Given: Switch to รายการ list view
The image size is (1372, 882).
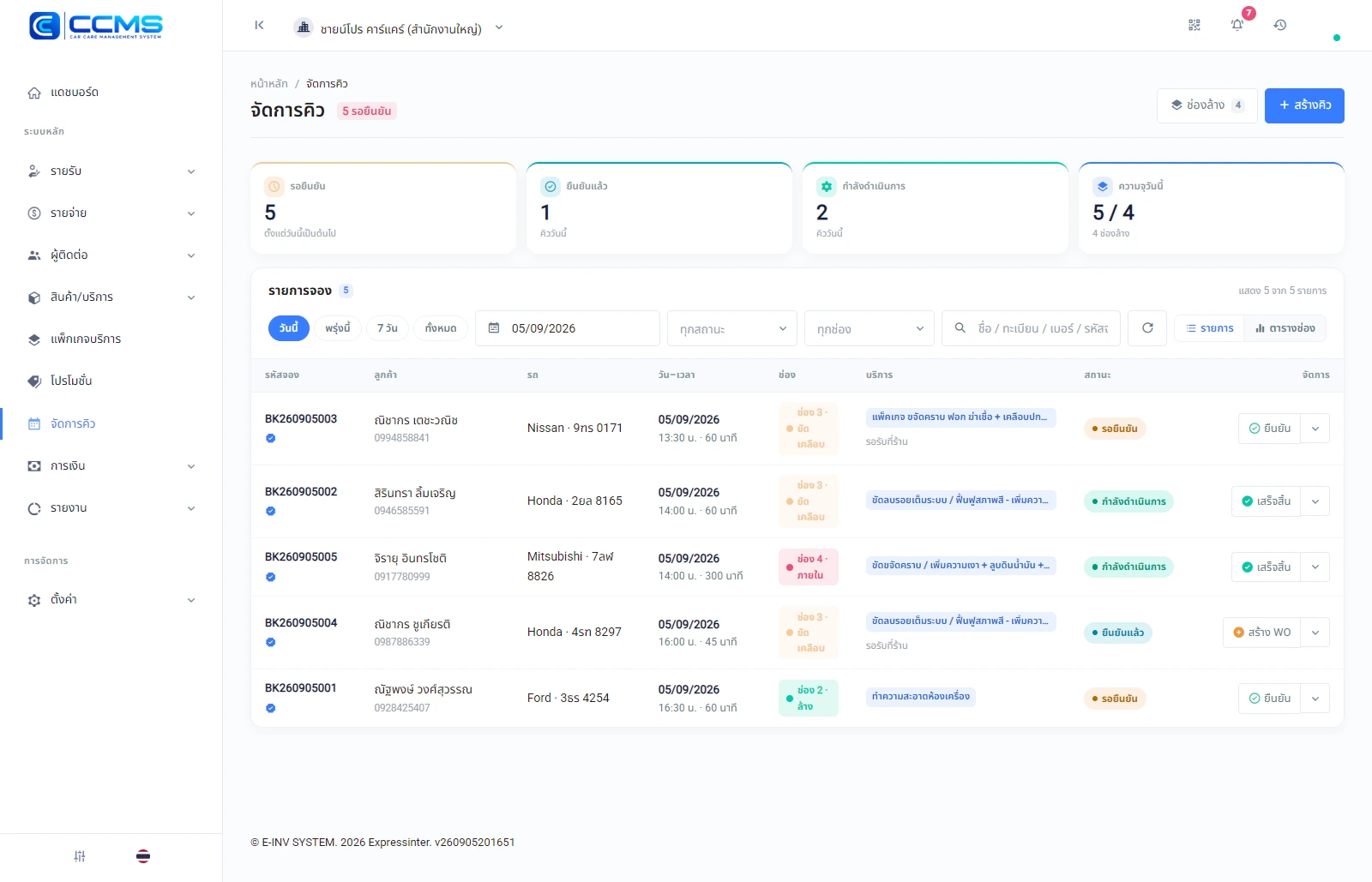Looking at the screenshot, I should (x=1209, y=328).
